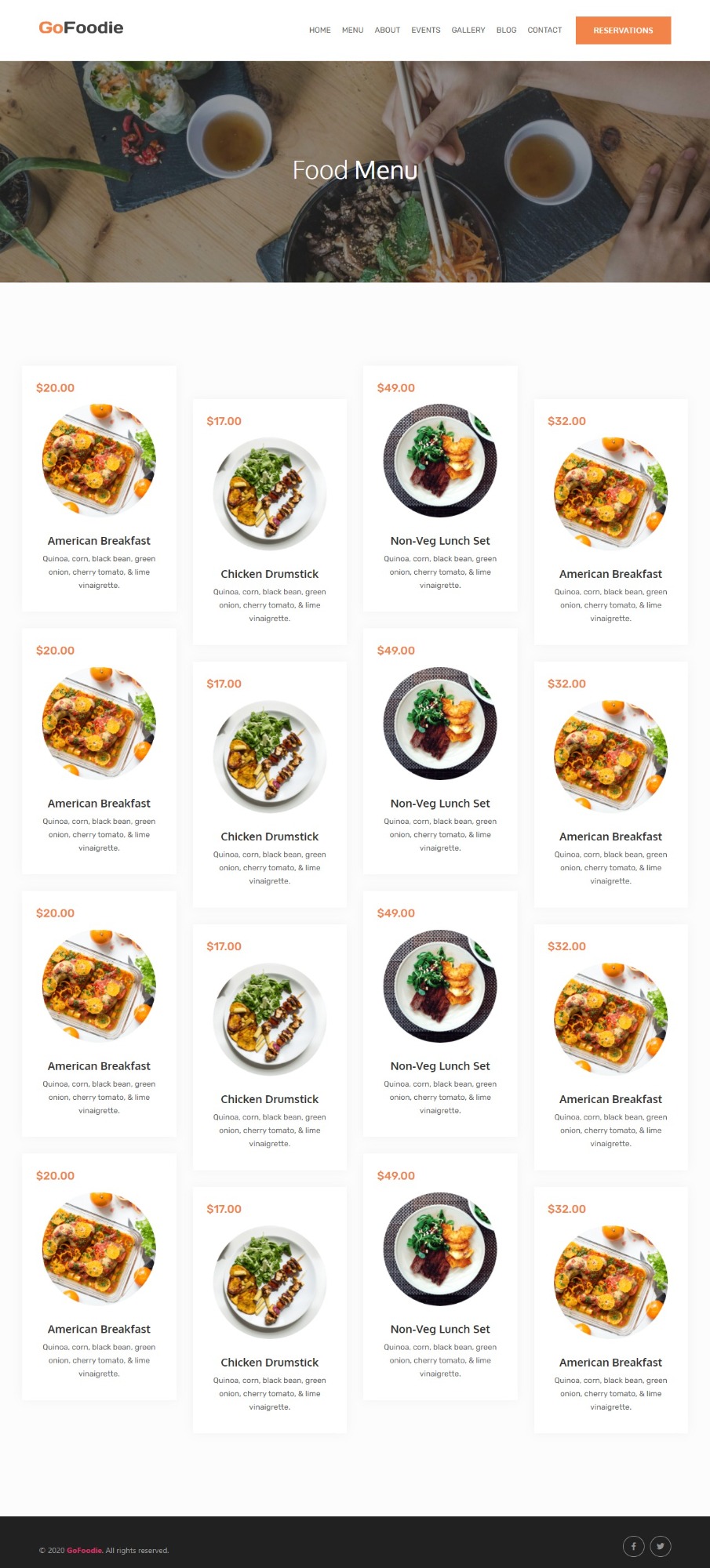Click the first Non-Veg Lunch Set title
Screen dimensions: 710x1568
[440, 541]
